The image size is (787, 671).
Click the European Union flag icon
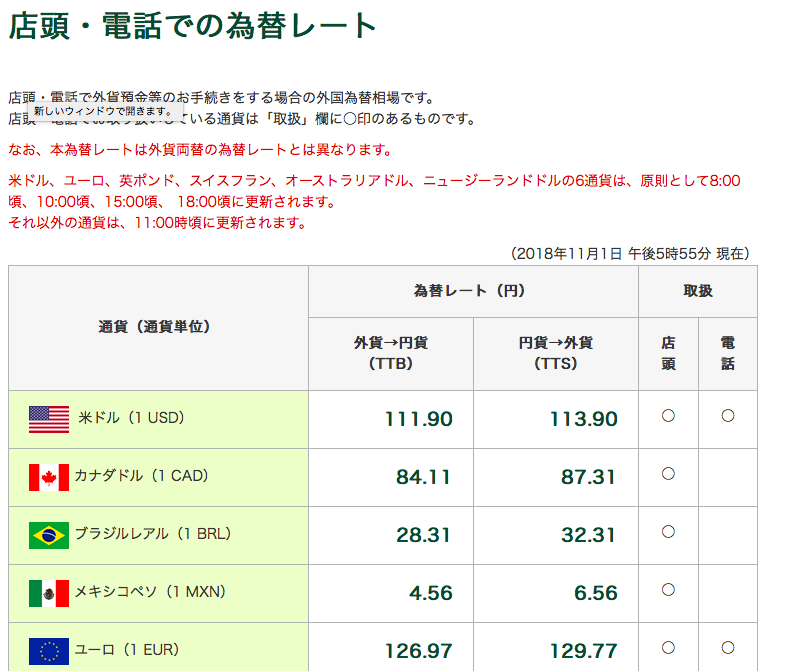[49, 651]
